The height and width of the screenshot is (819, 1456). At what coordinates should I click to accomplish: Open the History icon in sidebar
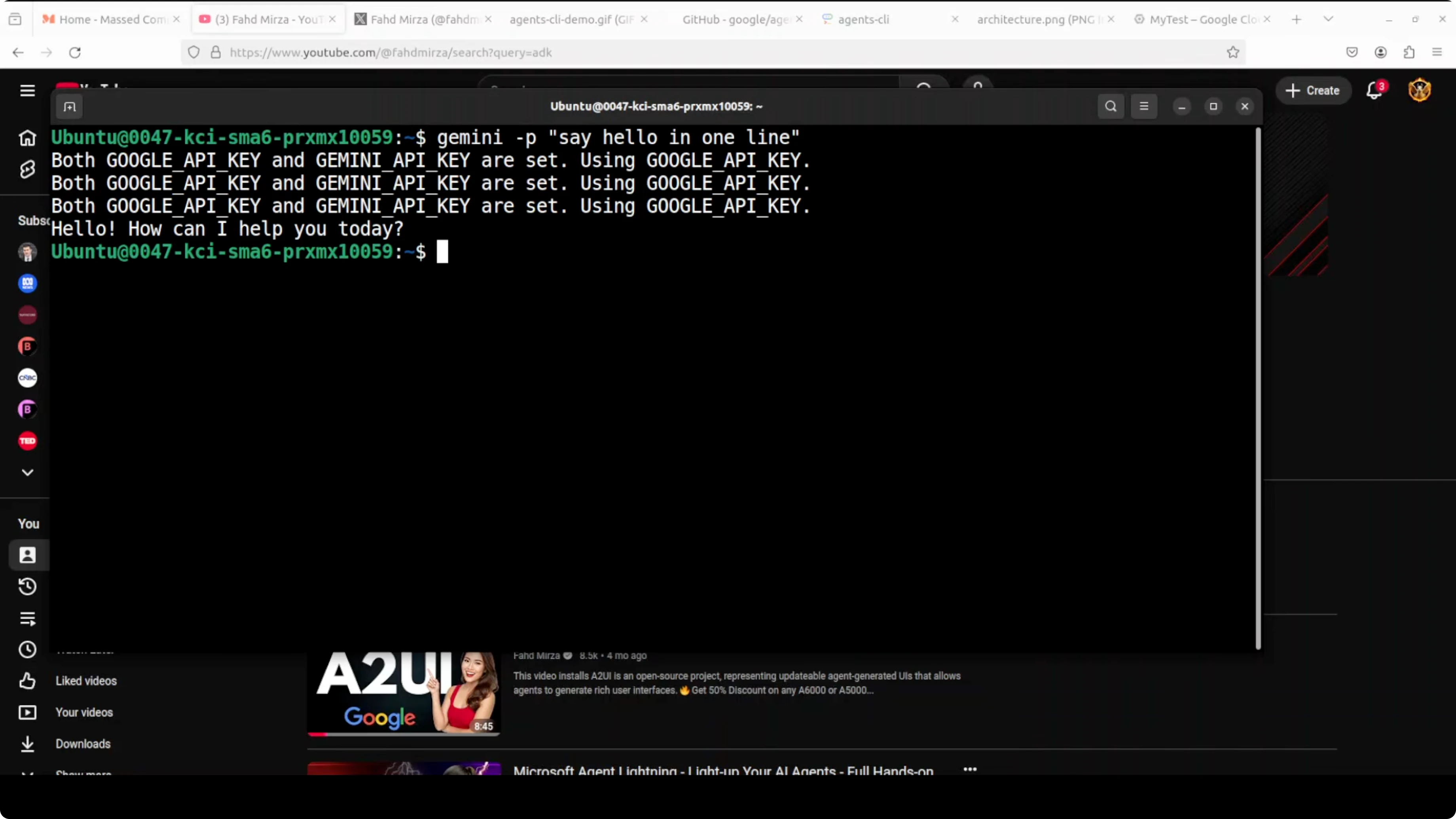27,587
